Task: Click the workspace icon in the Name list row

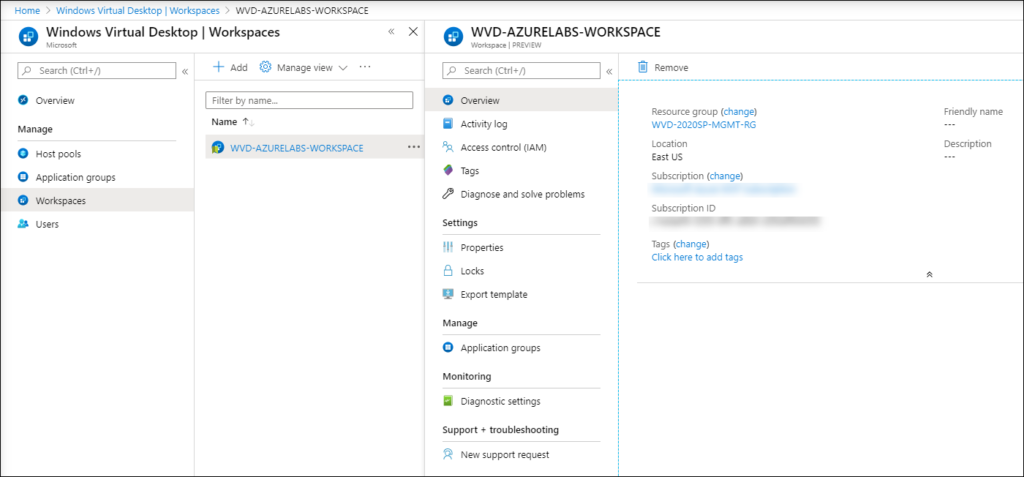Action: pos(217,148)
